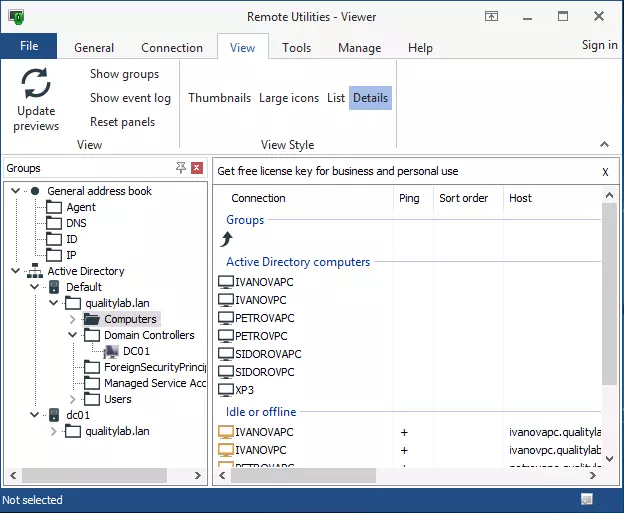Click the status bar icon at bottom right
The width and height of the screenshot is (624, 513).
pos(587,499)
